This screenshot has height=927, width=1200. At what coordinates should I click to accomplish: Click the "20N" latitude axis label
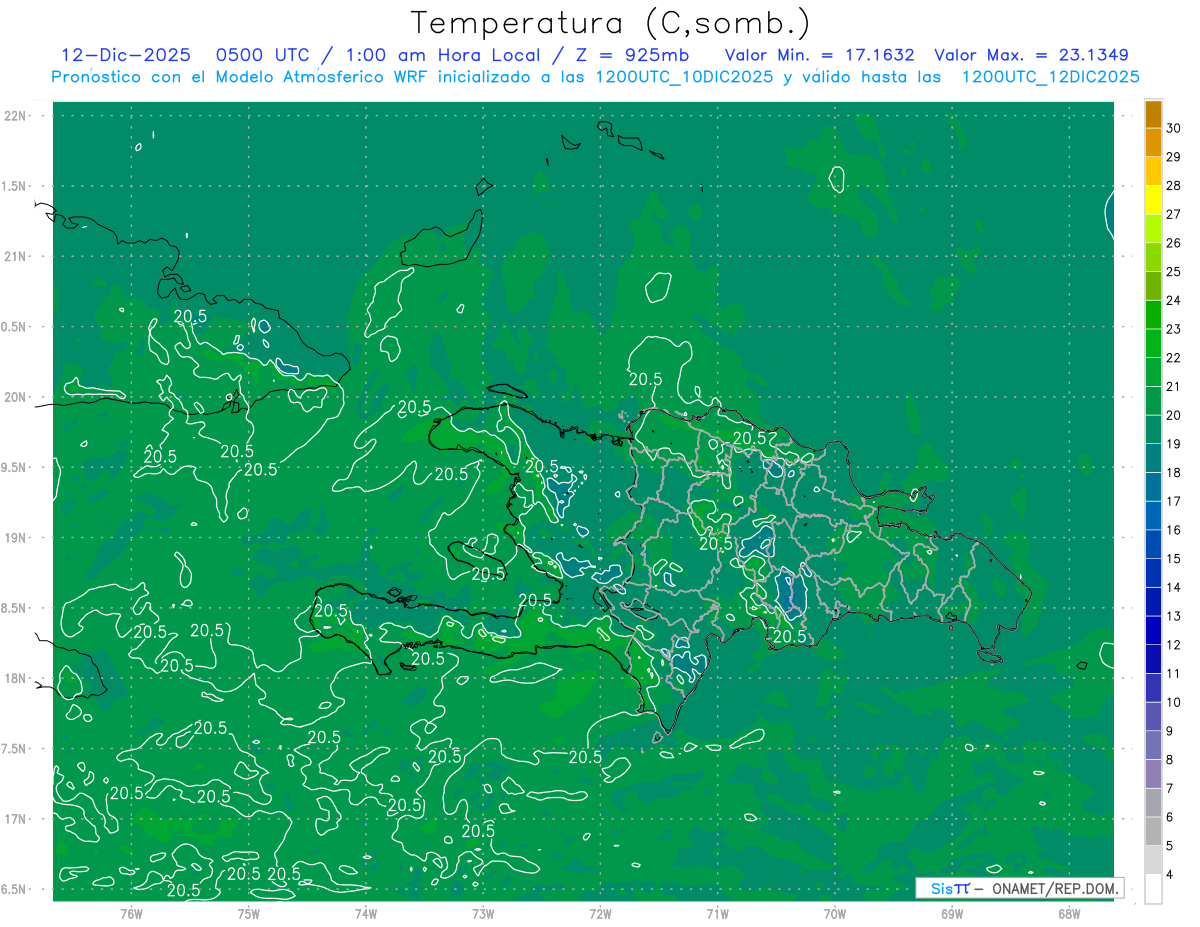[x=17, y=397]
